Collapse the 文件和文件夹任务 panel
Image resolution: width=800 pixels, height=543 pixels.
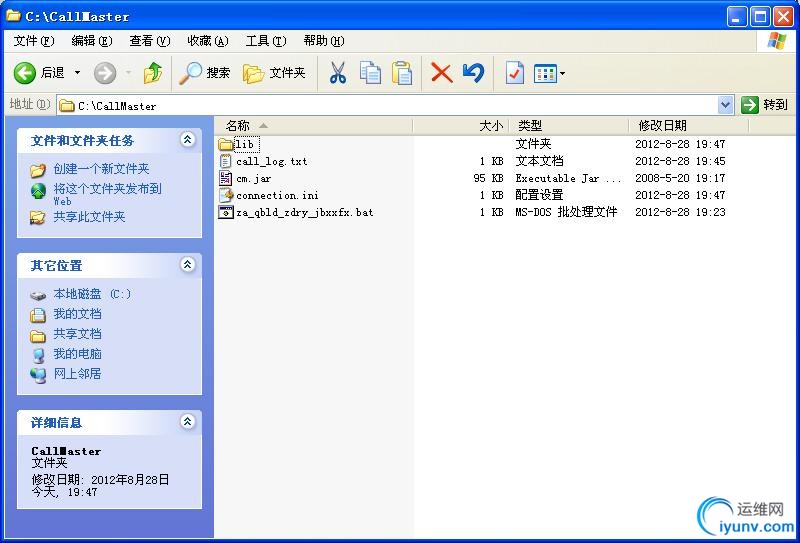pyautogui.click(x=188, y=139)
